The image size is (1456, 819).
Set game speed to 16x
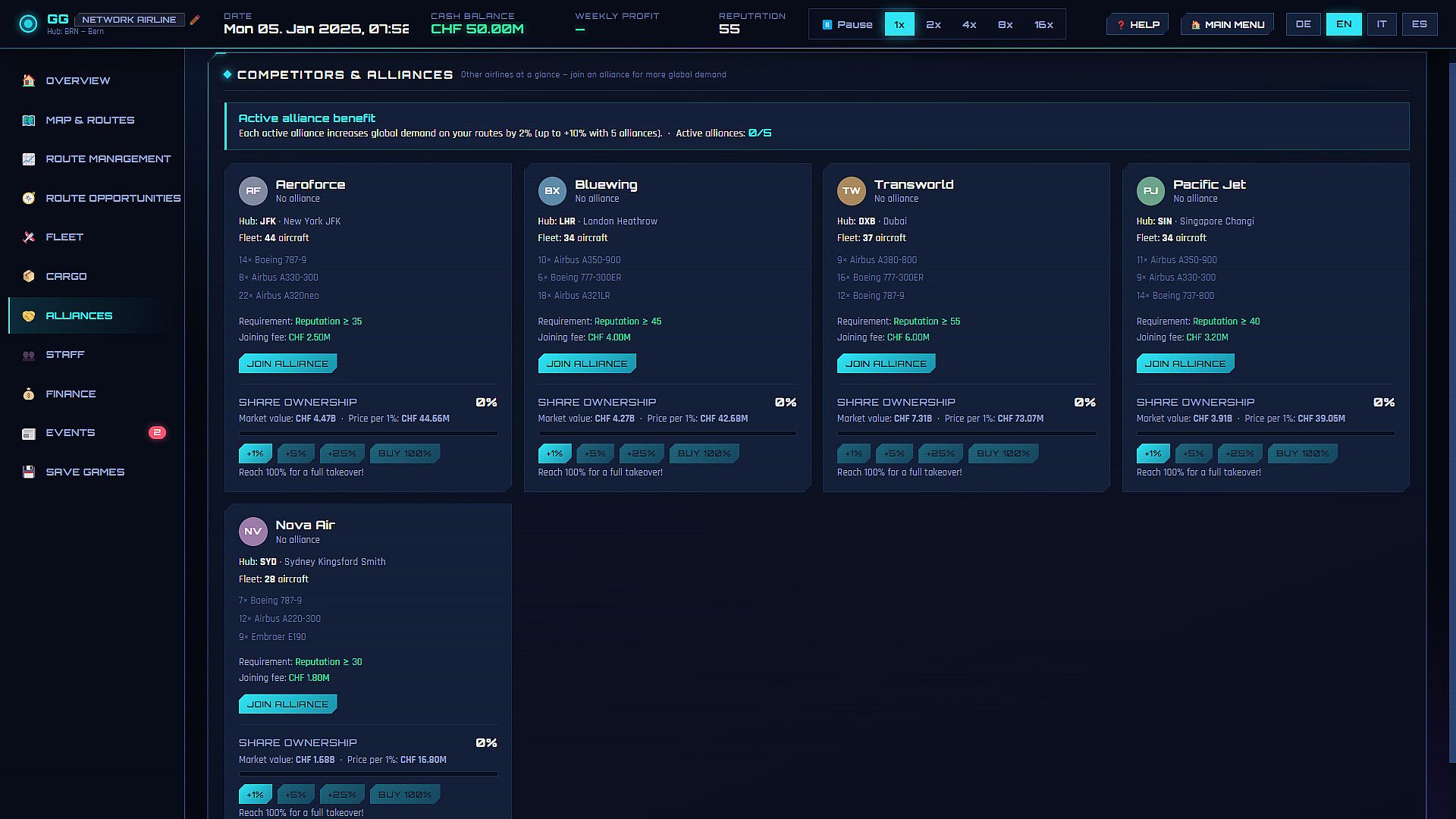coord(1043,24)
